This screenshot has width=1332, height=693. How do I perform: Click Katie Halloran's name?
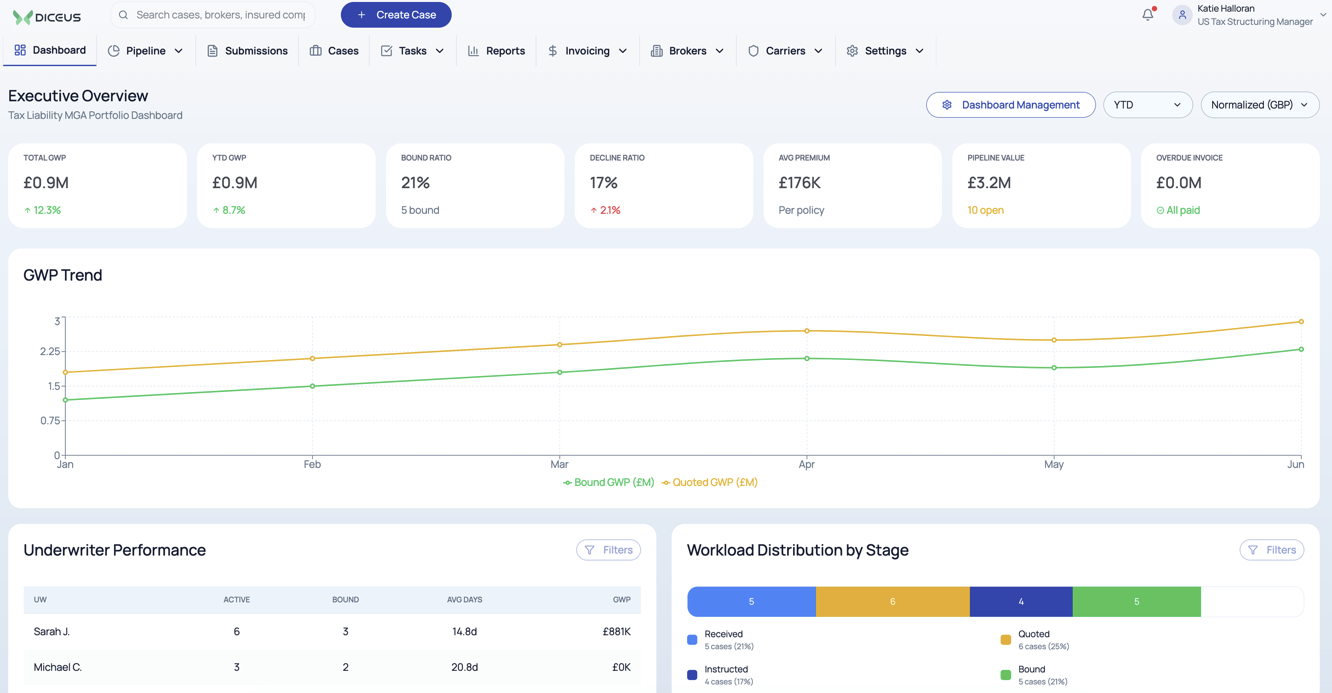1226,8
